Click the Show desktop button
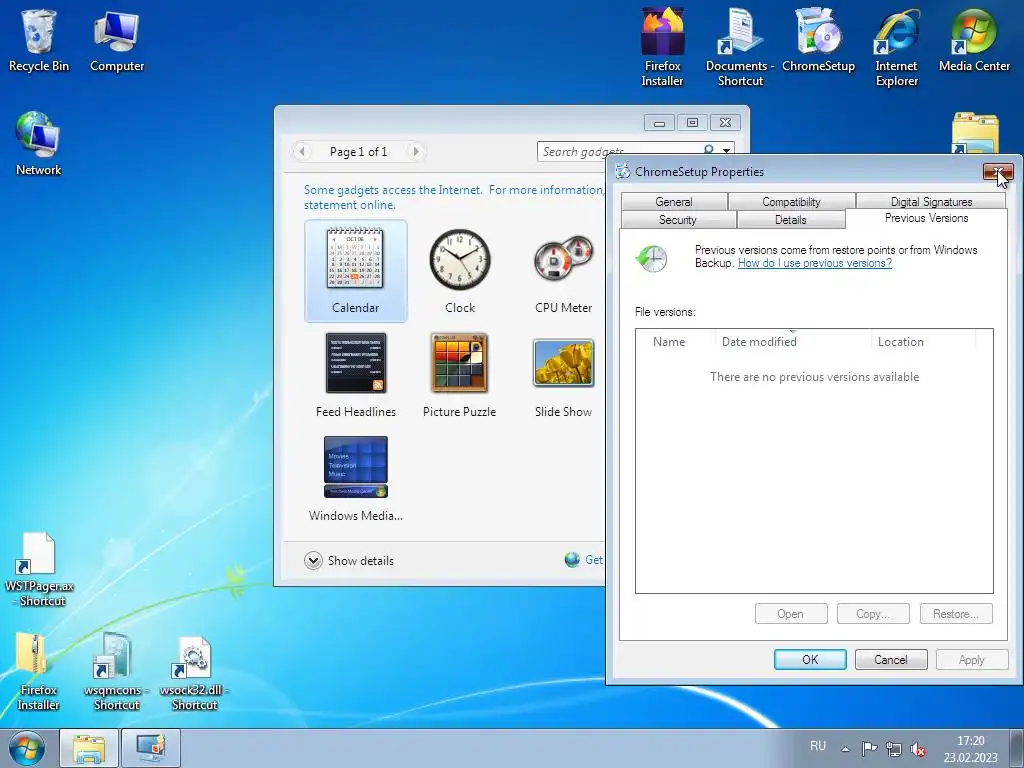1024x768 pixels. [1017, 748]
